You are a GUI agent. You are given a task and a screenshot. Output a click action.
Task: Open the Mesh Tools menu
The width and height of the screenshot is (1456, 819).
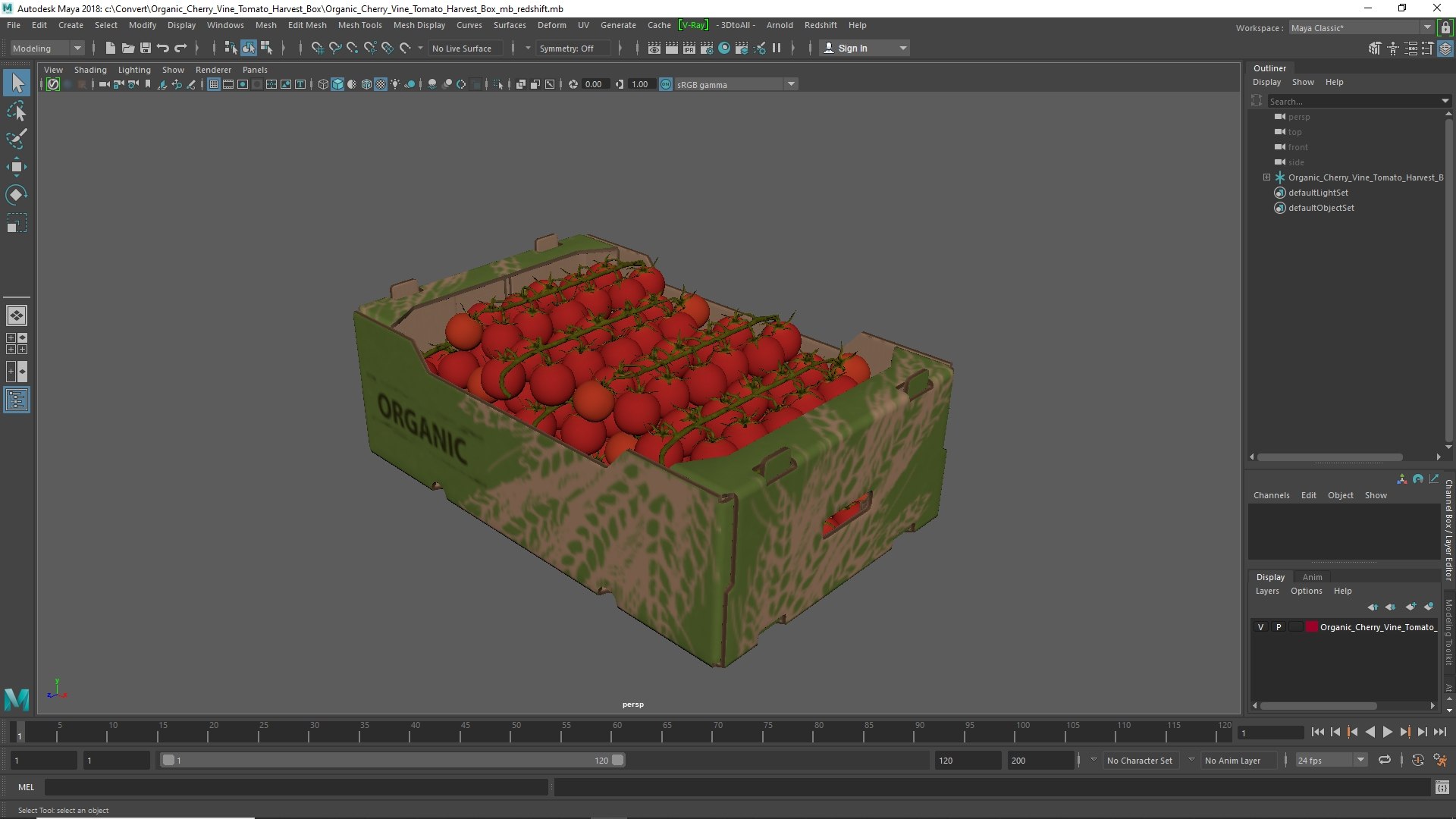tap(359, 25)
